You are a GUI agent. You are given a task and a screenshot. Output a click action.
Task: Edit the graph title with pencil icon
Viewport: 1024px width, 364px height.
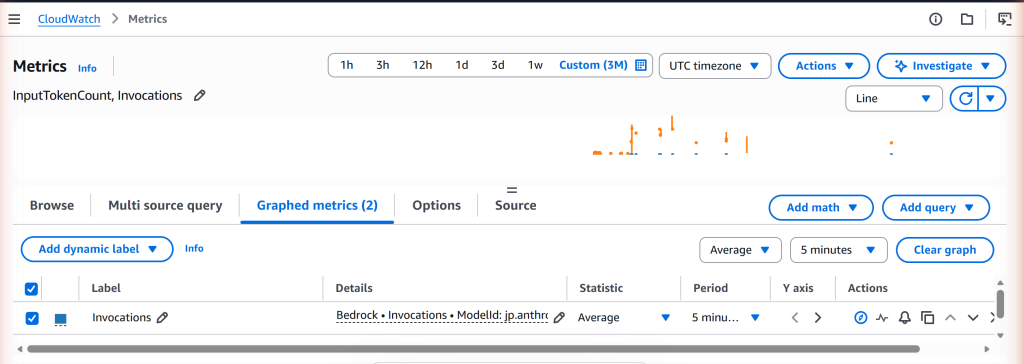click(x=200, y=95)
